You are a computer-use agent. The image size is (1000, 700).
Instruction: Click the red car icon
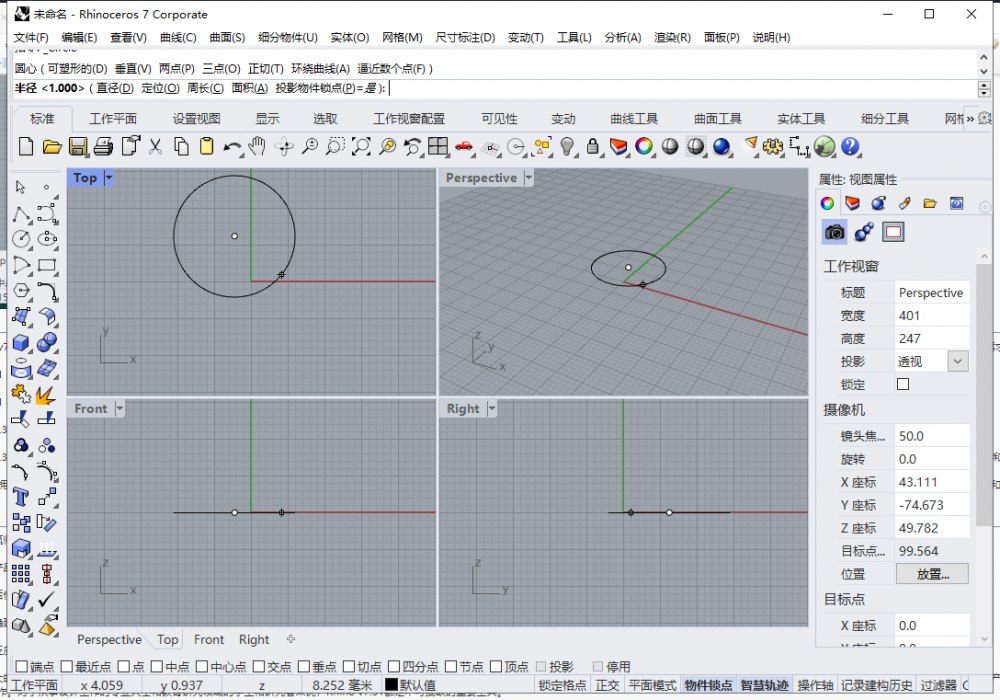[x=464, y=147]
